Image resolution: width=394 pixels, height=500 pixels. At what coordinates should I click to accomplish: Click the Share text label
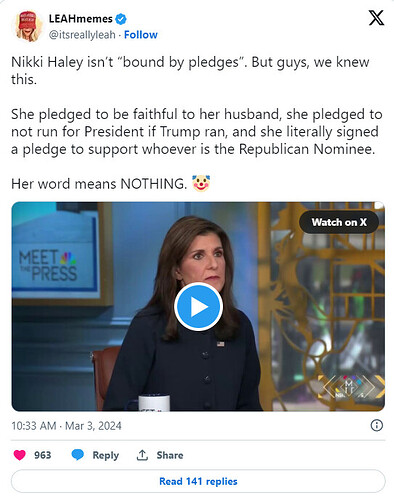[x=170, y=455]
